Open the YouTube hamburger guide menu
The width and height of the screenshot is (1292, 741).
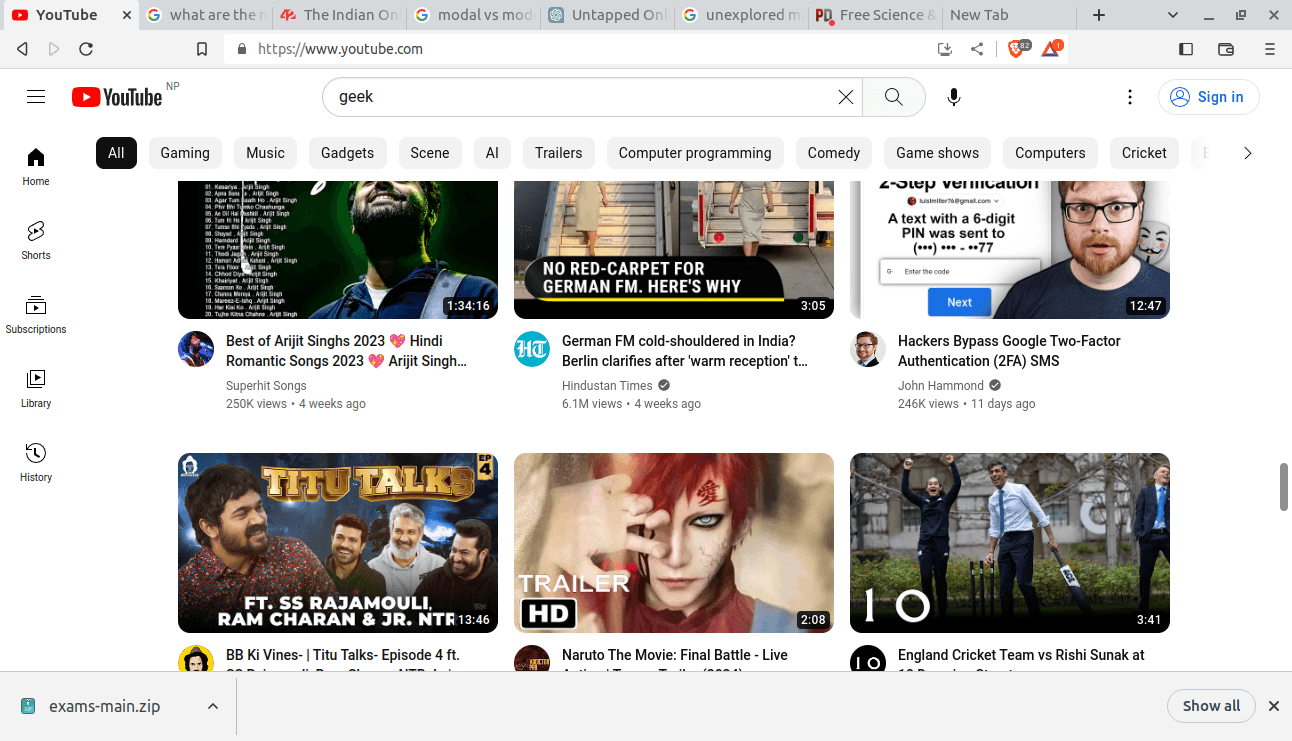coord(36,97)
